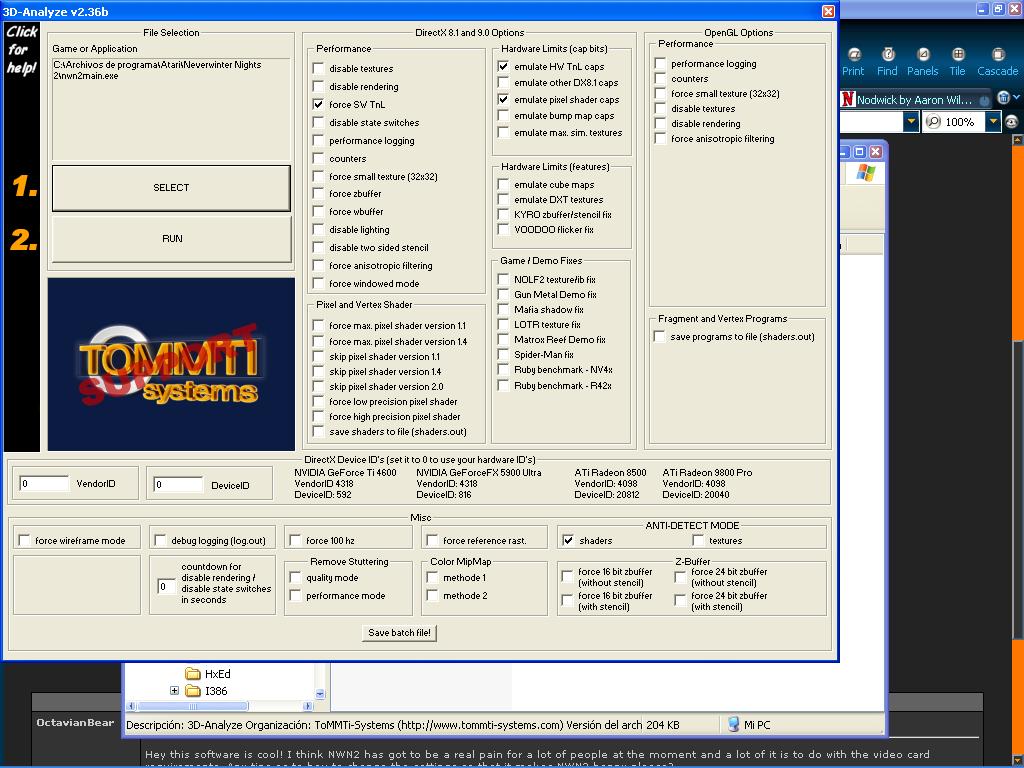
Task: Enable ANTI-DETECT MODE 'textures' checkbox
Action: (698, 540)
